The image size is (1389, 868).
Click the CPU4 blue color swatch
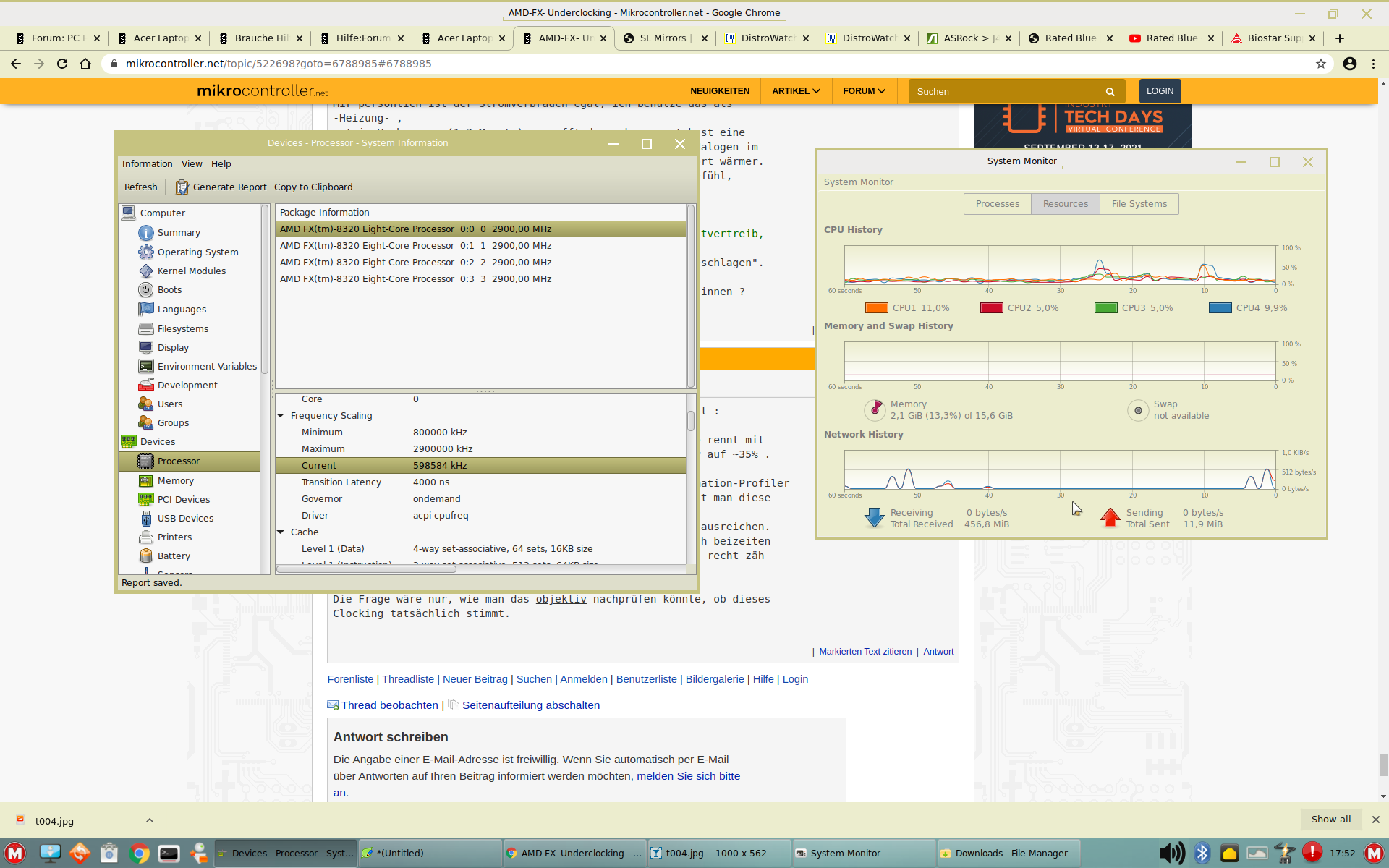[x=1220, y=308]
